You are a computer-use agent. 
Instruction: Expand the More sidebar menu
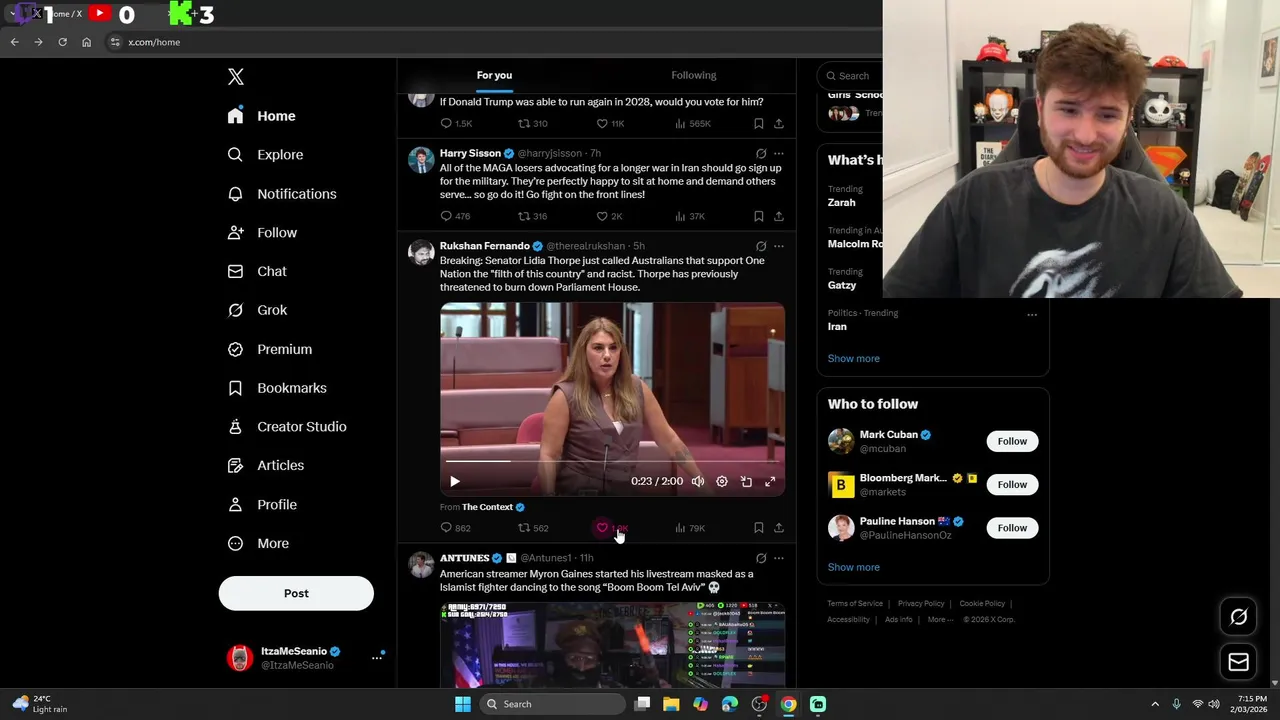point(258,544)
